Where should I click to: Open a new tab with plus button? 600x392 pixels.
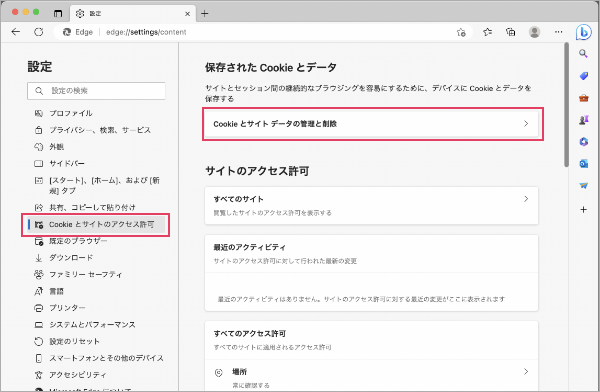click(205, 14)
